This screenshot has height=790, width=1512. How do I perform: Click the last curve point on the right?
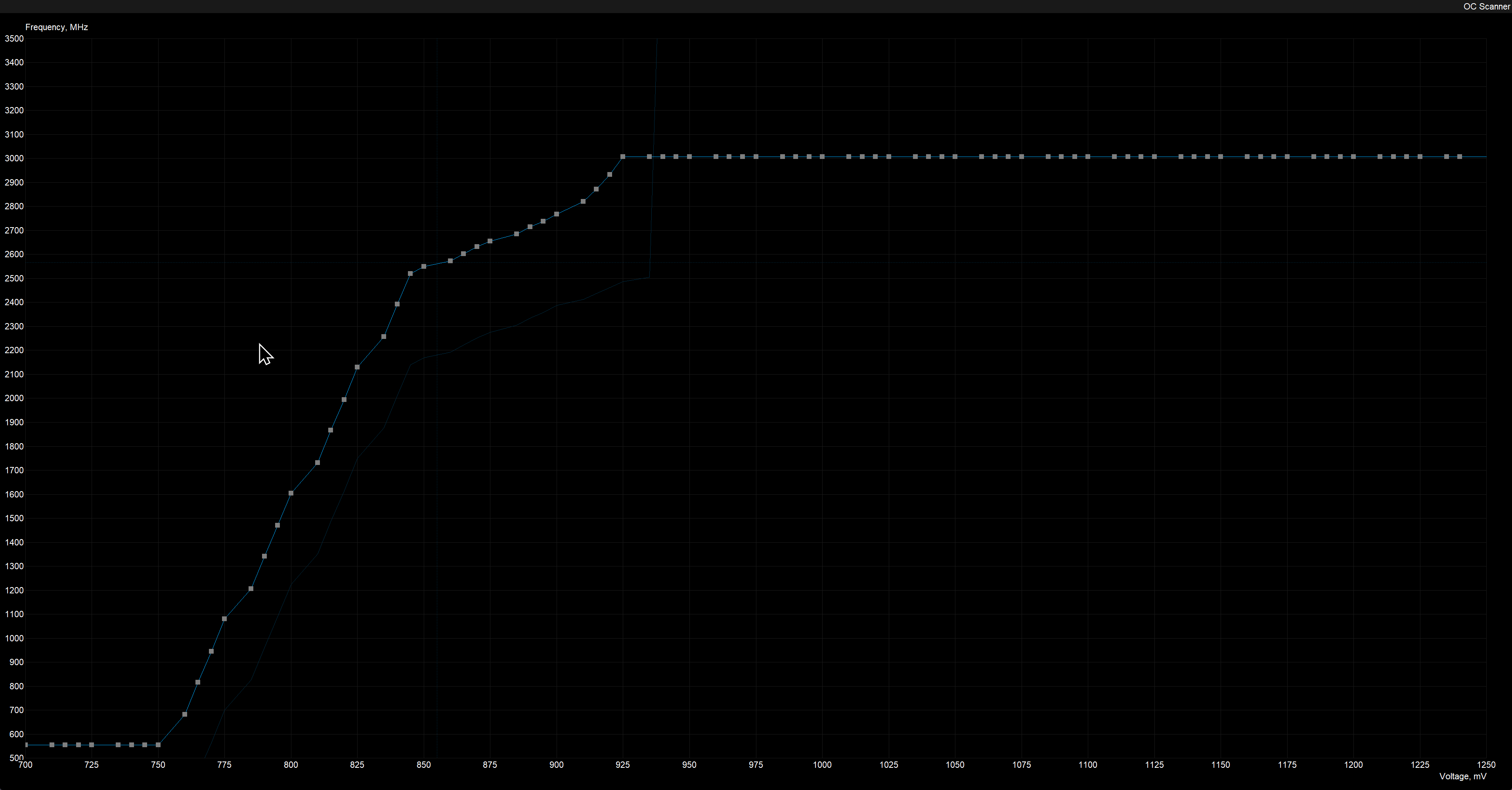(x=1460, y=157)
